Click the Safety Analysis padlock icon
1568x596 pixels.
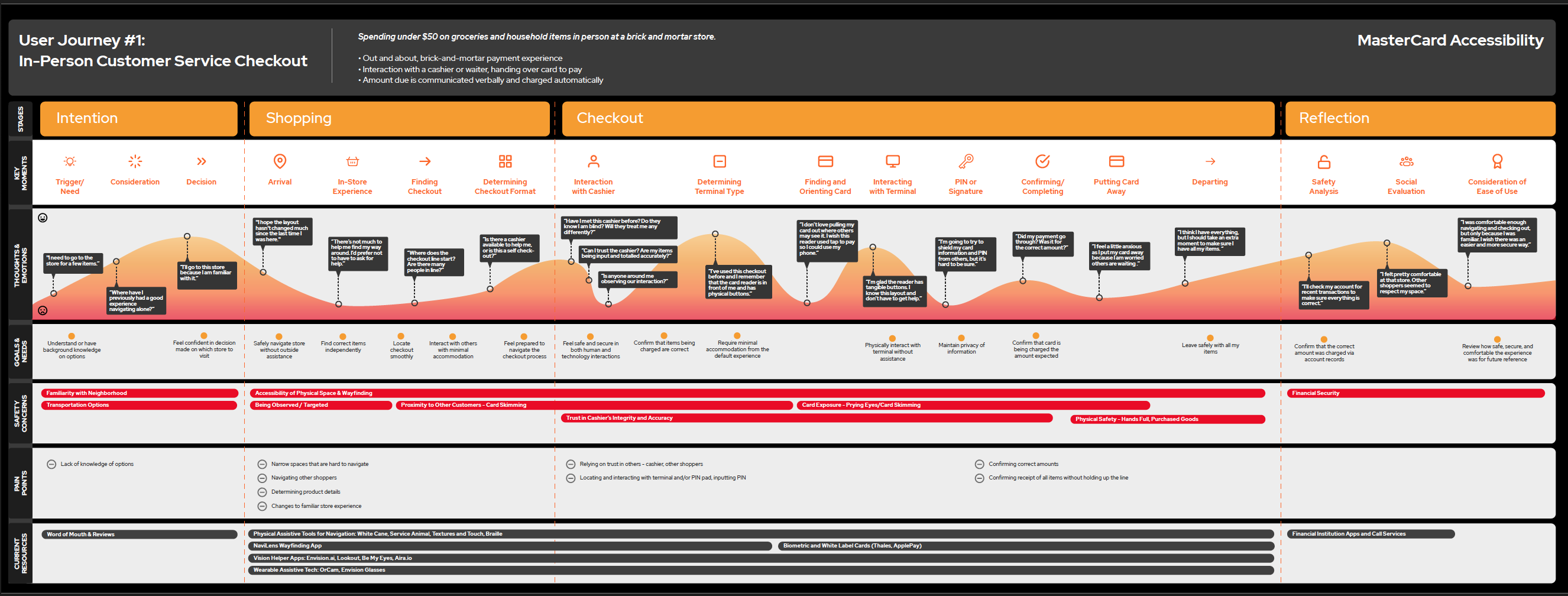click(x=1324, y=162)
